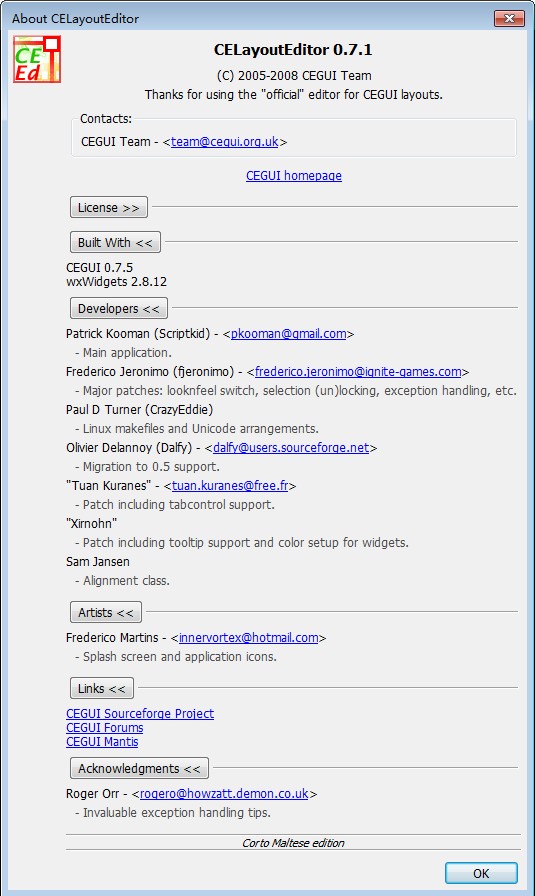The height and width of the screenshot is (896, 535).
Task: Click innervortex@hotmail.com email link
Action: coord(249,638)
